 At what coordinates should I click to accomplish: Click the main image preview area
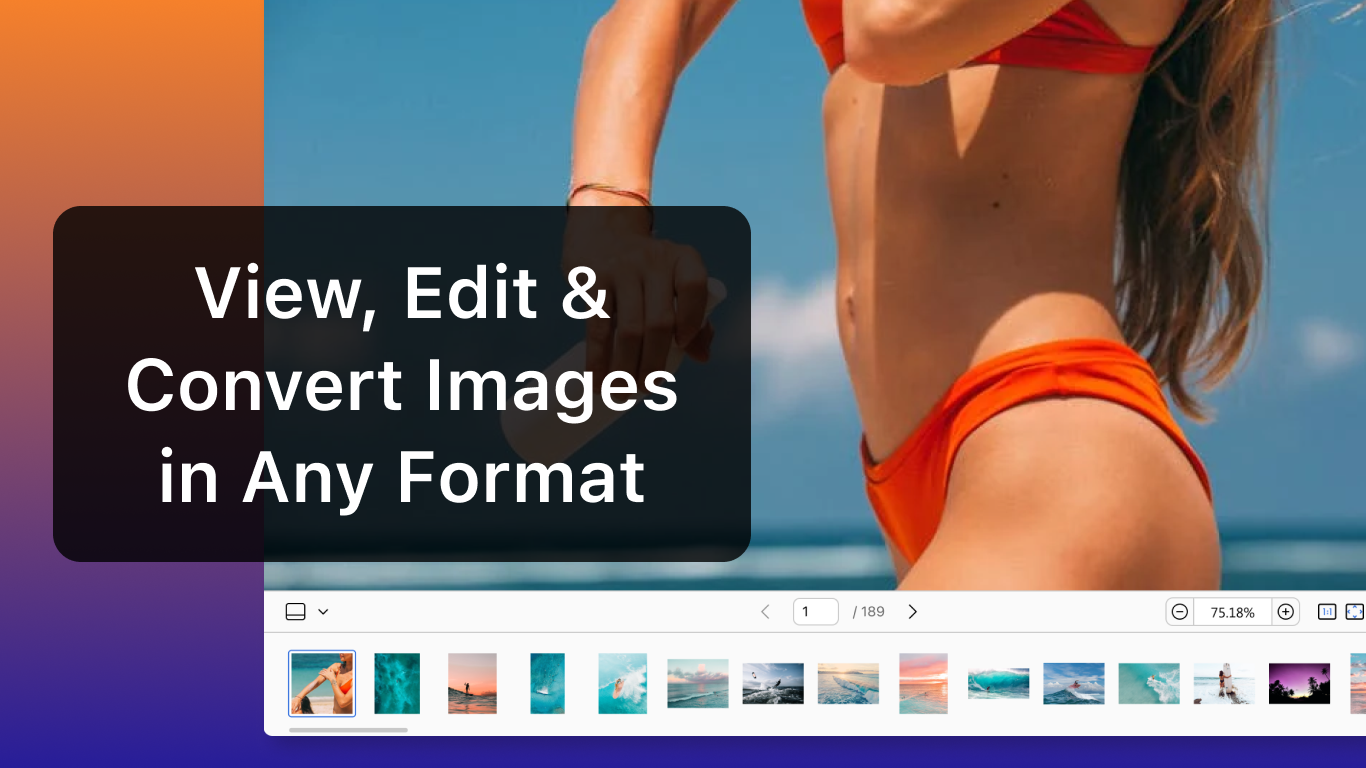click(x=1000, y=300)
